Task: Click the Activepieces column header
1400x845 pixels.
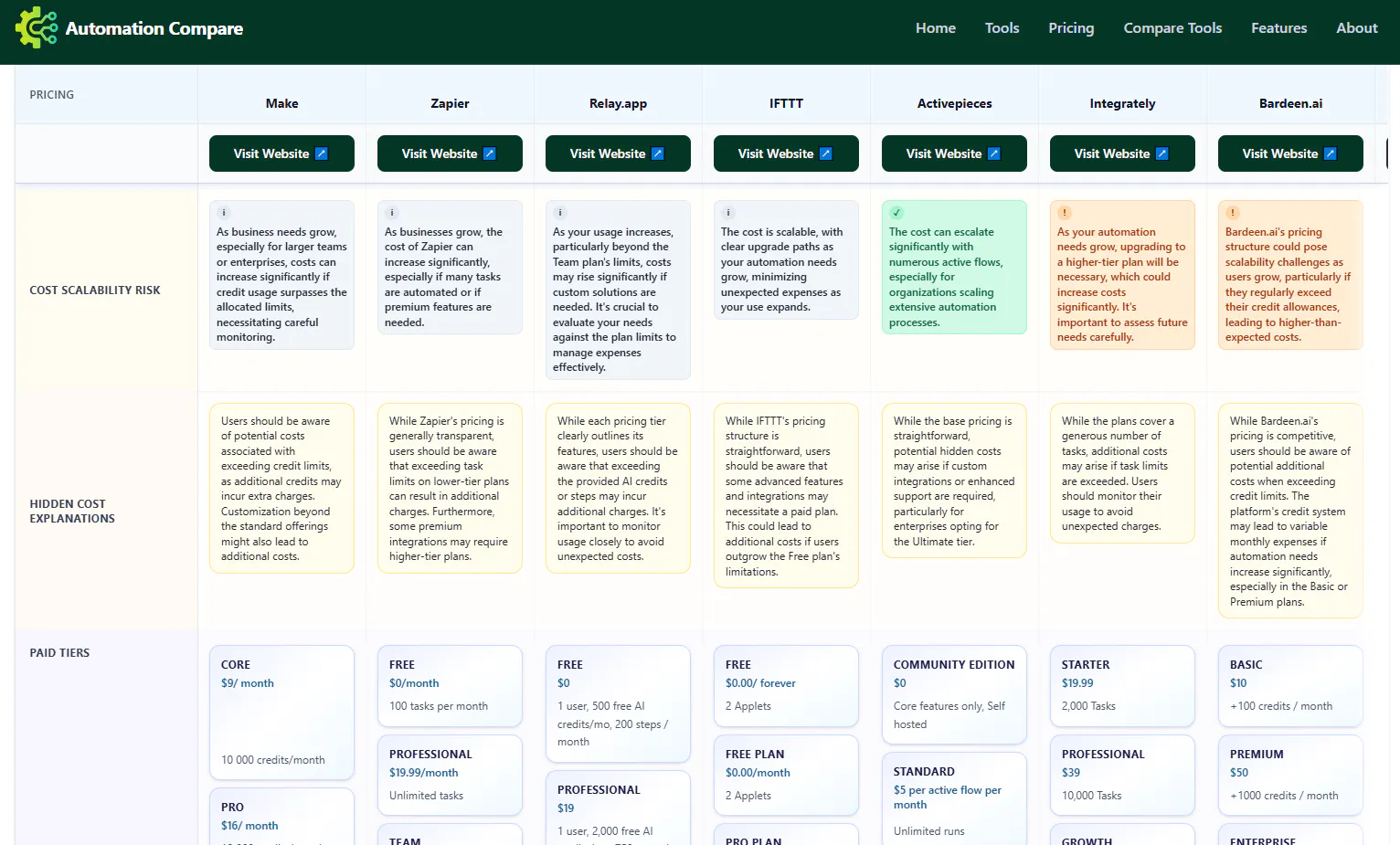Action: tap(954, 103)
